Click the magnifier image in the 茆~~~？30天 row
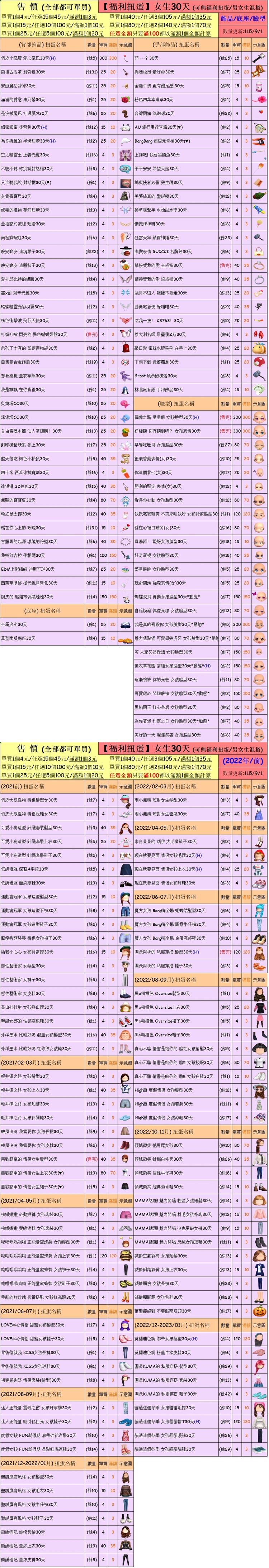Image resolution: width=269 pixels, height=1568 pixels. (259, 58)
